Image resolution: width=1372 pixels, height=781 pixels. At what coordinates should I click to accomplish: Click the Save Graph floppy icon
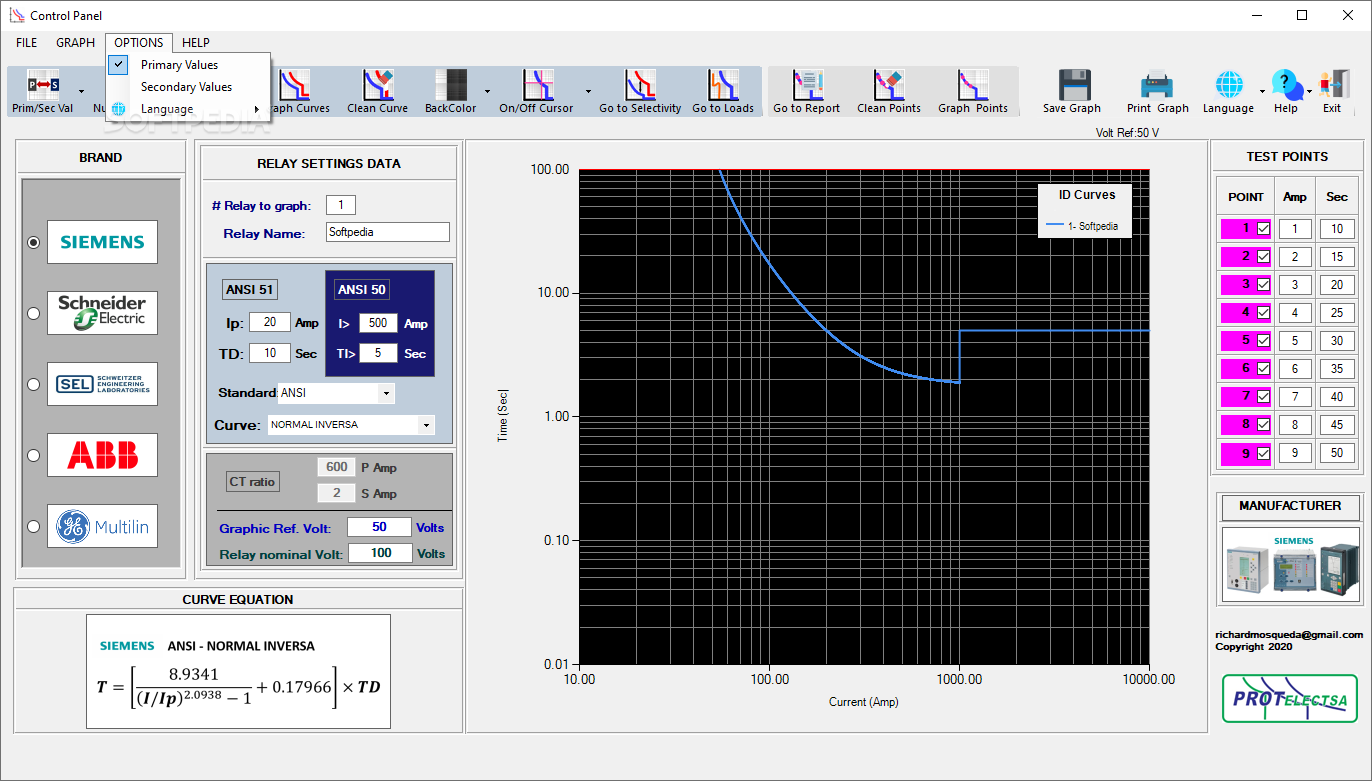[x=1074, y=86]
